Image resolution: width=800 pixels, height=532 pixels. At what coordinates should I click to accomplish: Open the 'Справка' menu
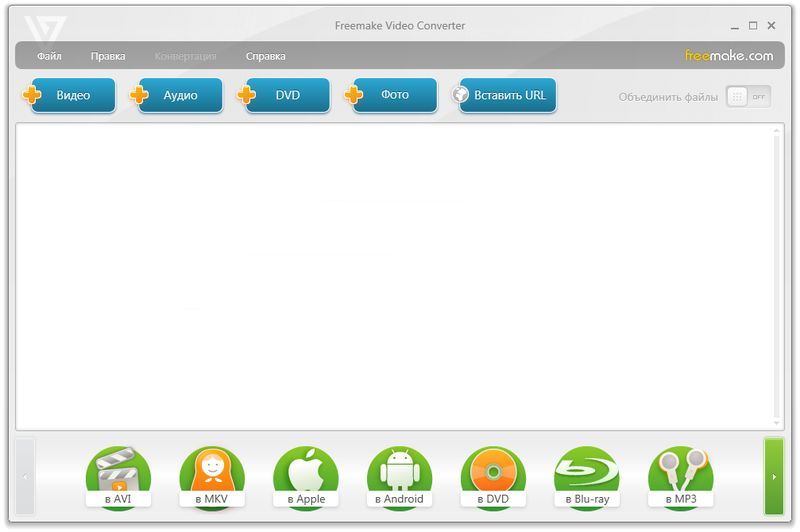coord(265,57)
